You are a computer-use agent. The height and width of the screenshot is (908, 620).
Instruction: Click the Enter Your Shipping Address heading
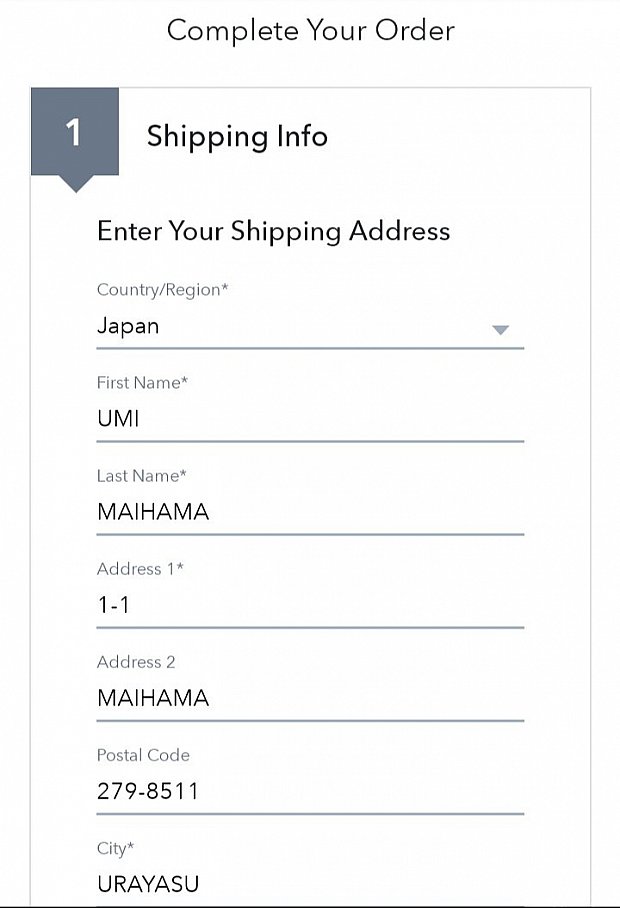point(273,232)
